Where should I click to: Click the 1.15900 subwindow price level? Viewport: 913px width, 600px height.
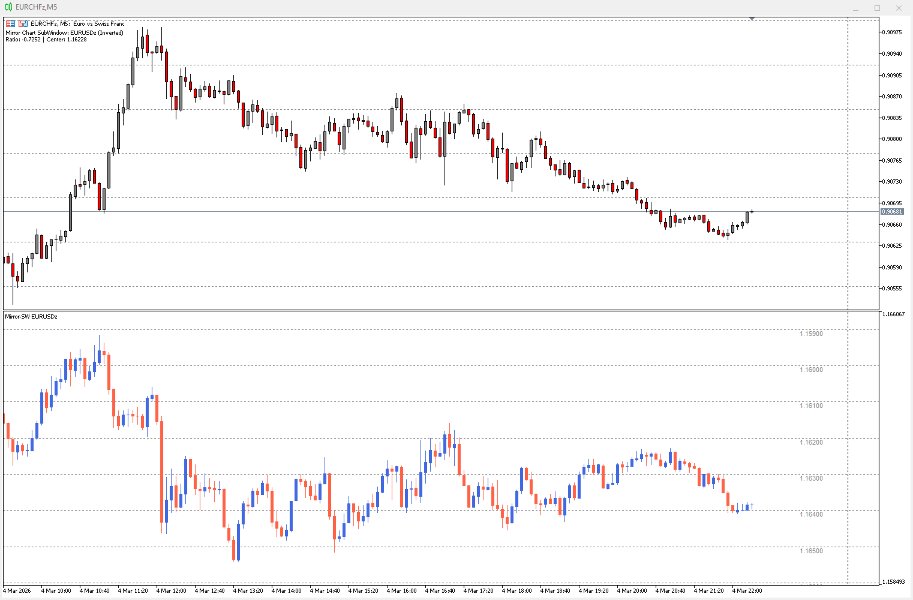[x=811, y=334]
